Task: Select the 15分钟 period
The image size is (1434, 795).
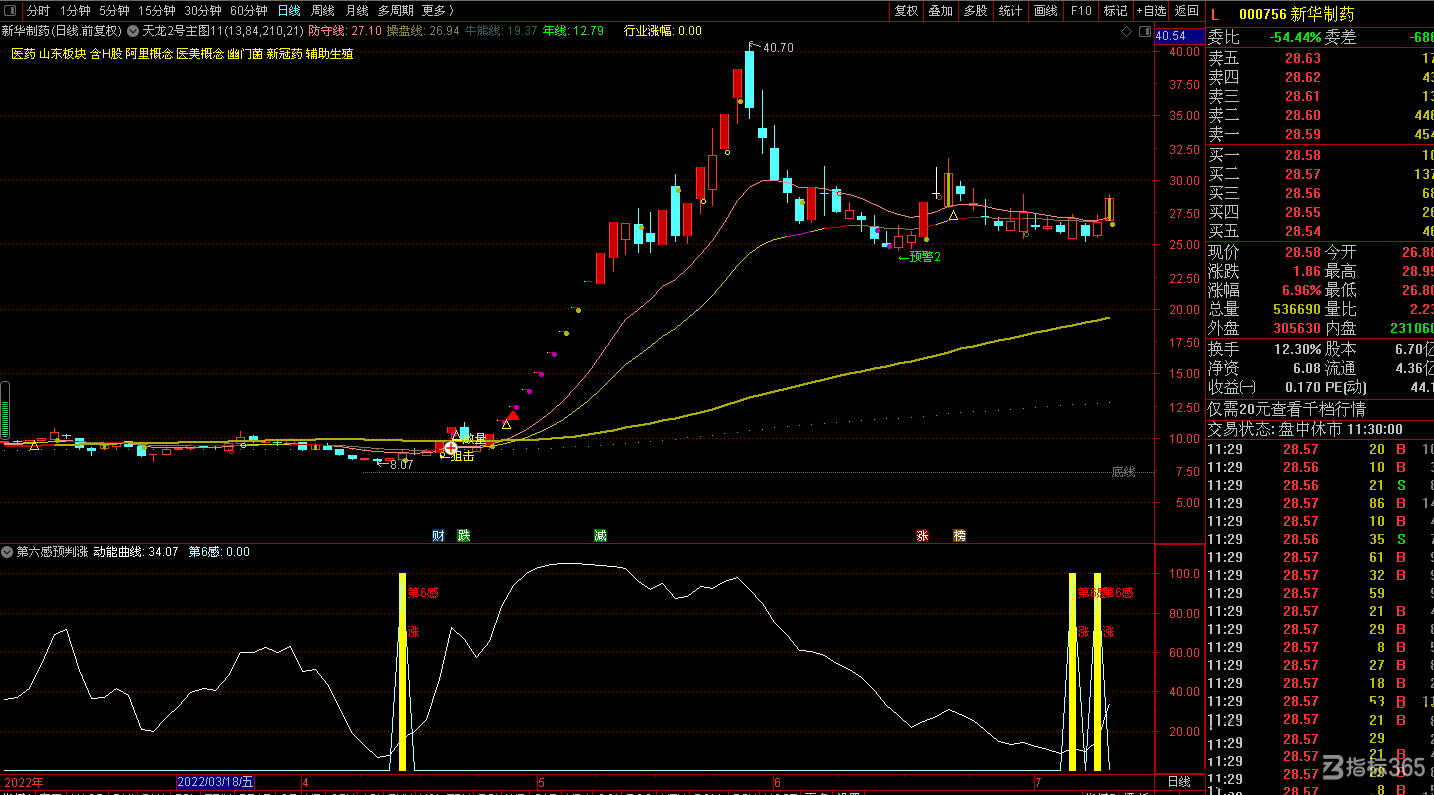Action: (x=156, y=11)
